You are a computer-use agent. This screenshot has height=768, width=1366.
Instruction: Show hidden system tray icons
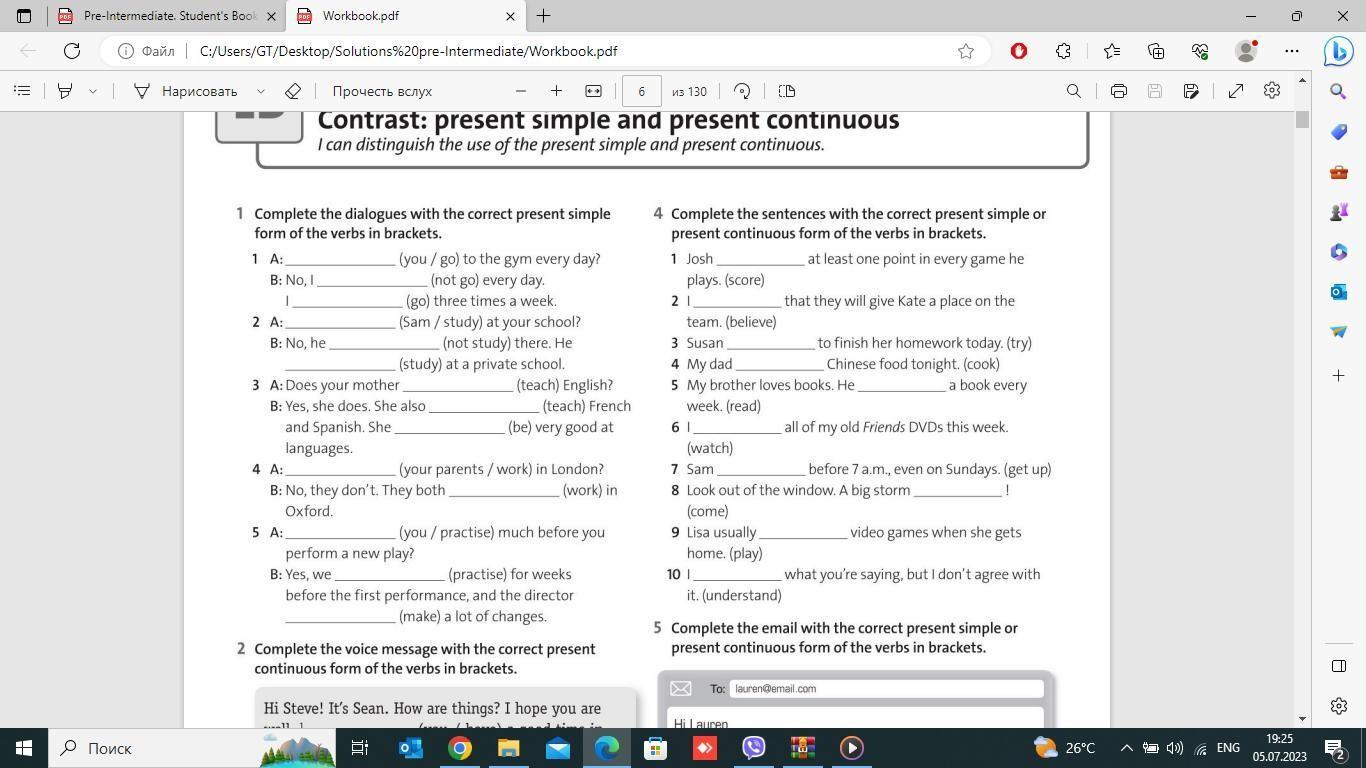(1126, 748)
